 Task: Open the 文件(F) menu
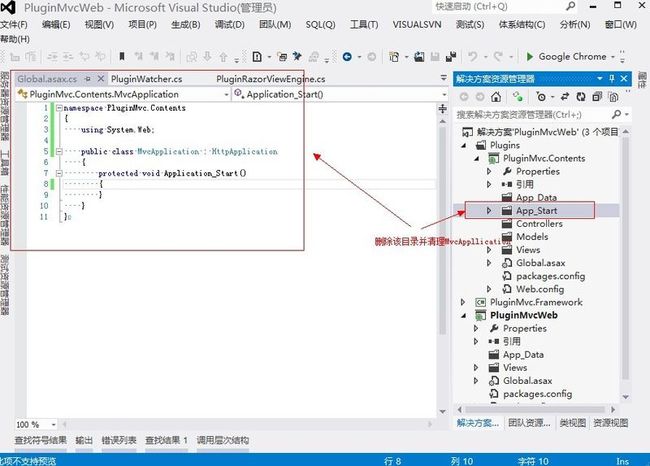point(14,24)
